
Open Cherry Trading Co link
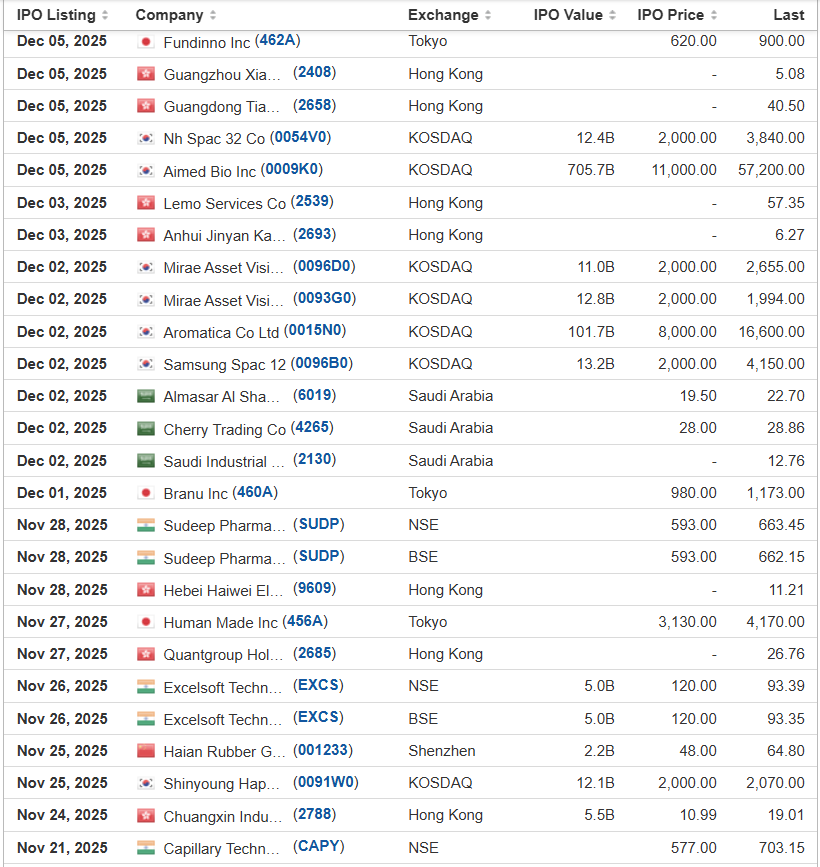tap(224, 430)
